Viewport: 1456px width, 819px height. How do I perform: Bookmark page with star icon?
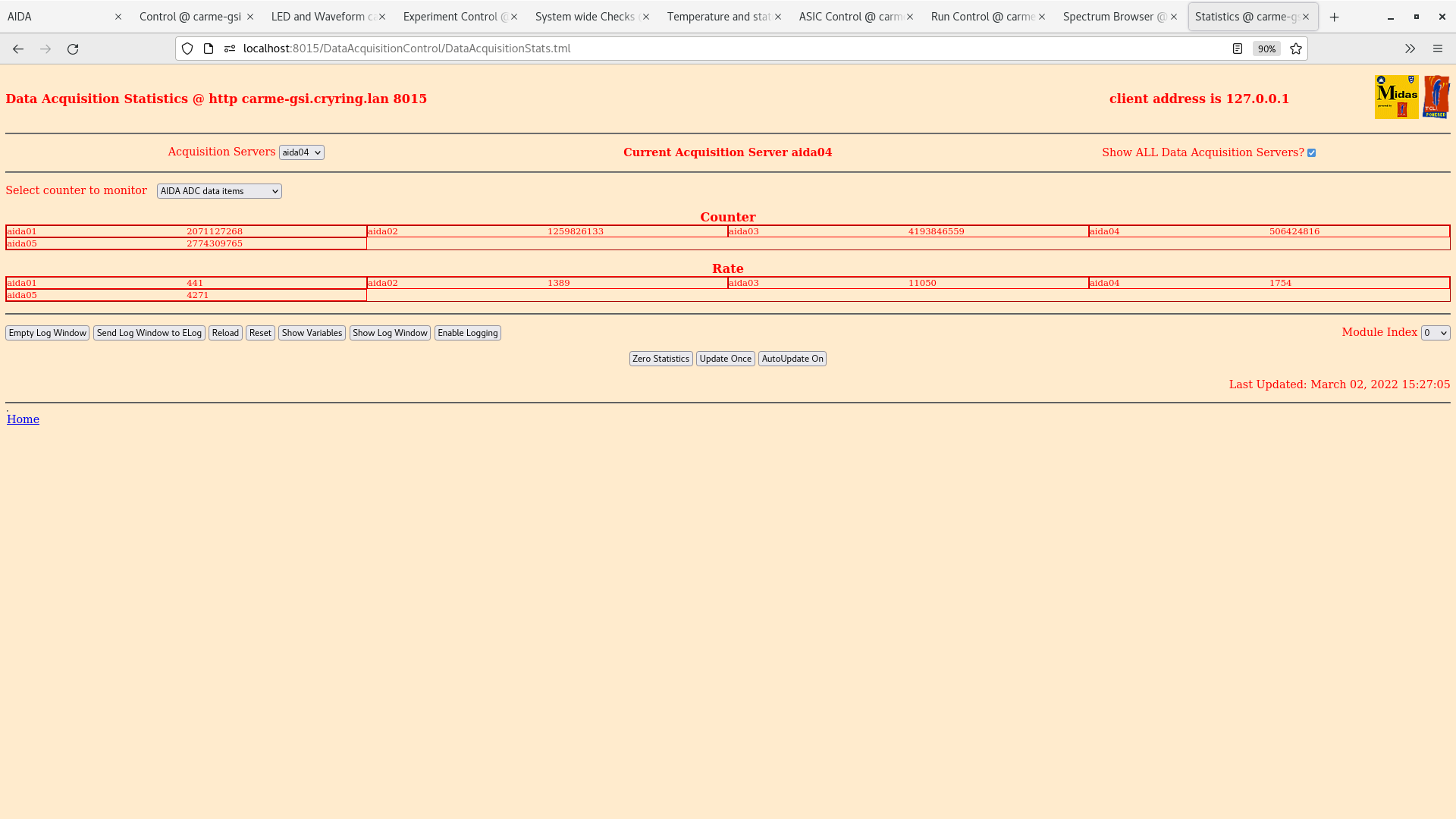(x=1296, y=49)
